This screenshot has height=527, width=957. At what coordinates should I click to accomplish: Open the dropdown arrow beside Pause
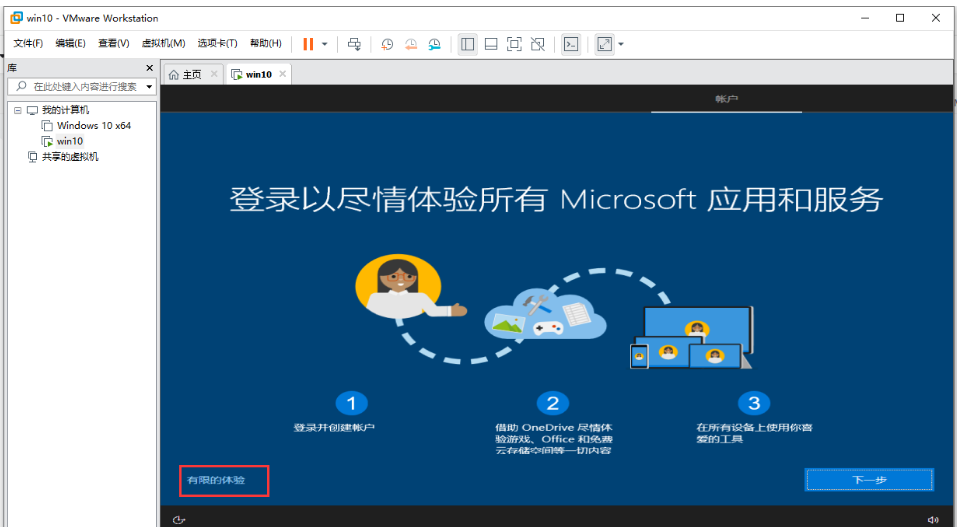(x=325, y=44)
